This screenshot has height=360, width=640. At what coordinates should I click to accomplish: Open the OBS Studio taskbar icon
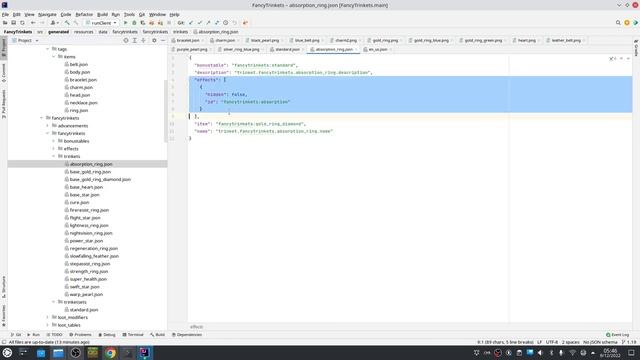coord(76,353)
